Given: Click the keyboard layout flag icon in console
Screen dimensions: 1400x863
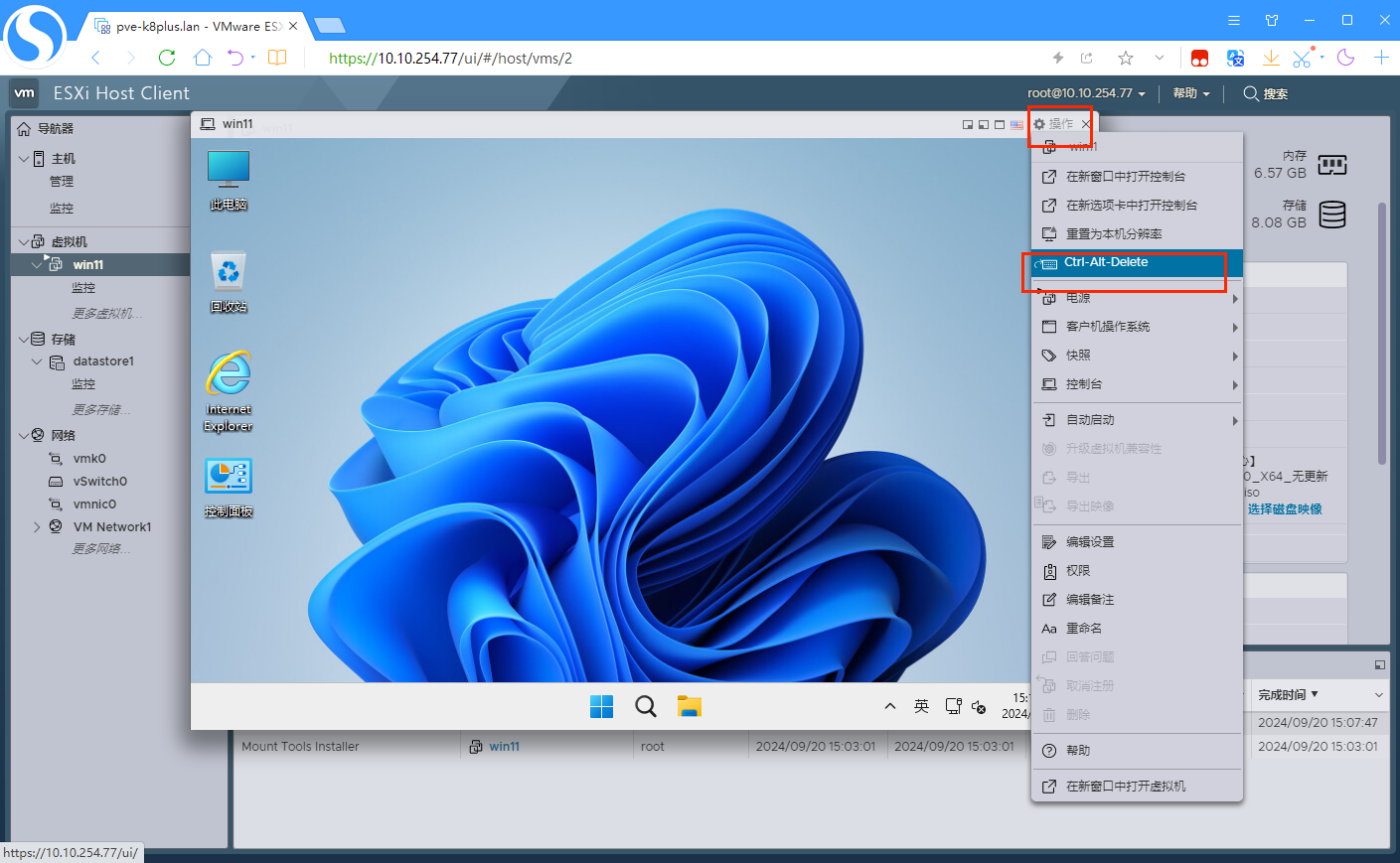Looking at the screenshot, I should coord(1016,125).
